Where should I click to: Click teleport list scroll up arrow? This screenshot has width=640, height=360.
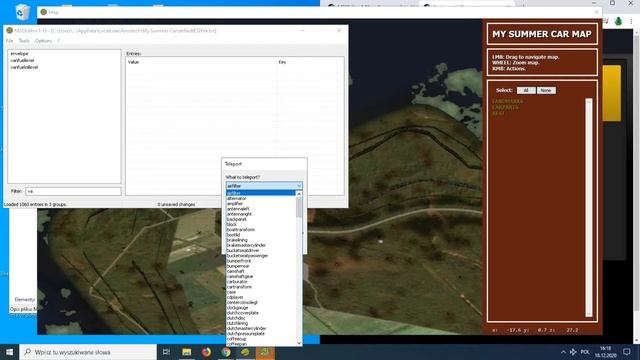tap(299, 194)
